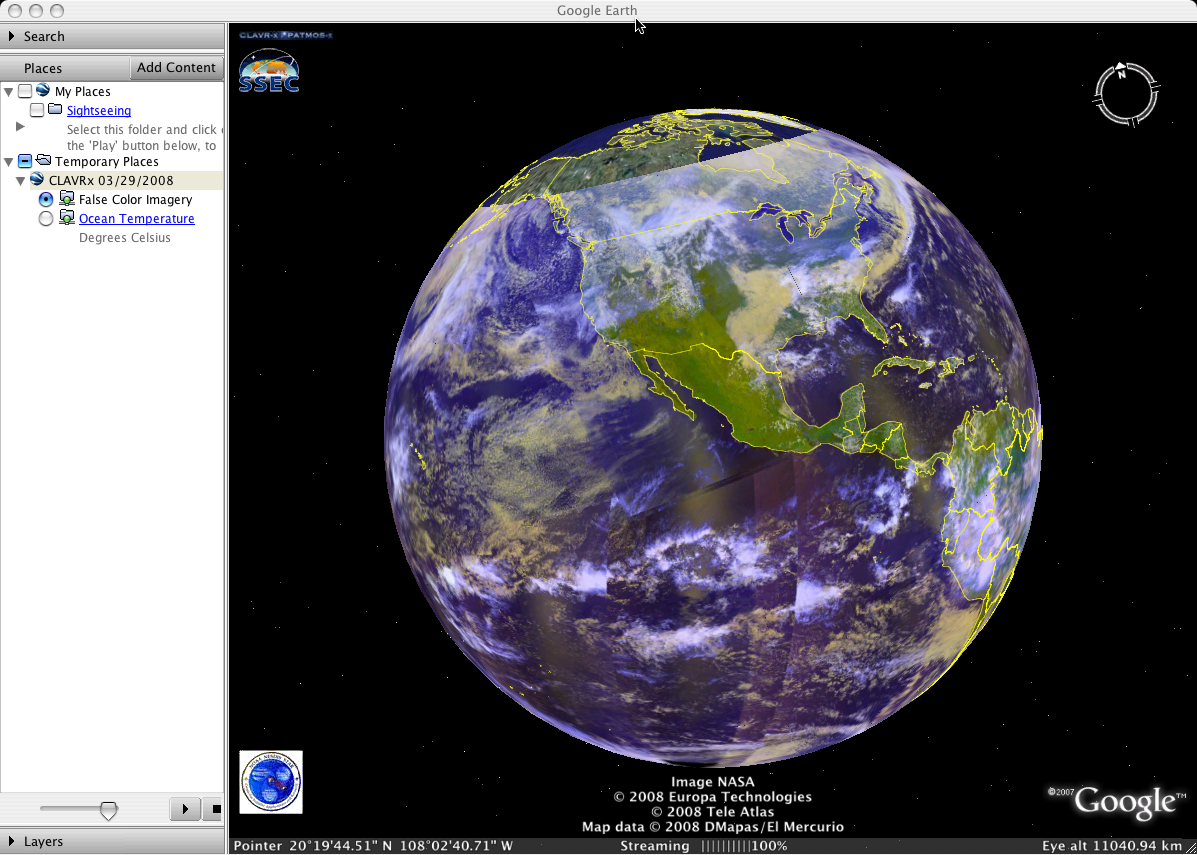Select the False Color Imagery label
Screen dimensions: 1197x855
135,199
